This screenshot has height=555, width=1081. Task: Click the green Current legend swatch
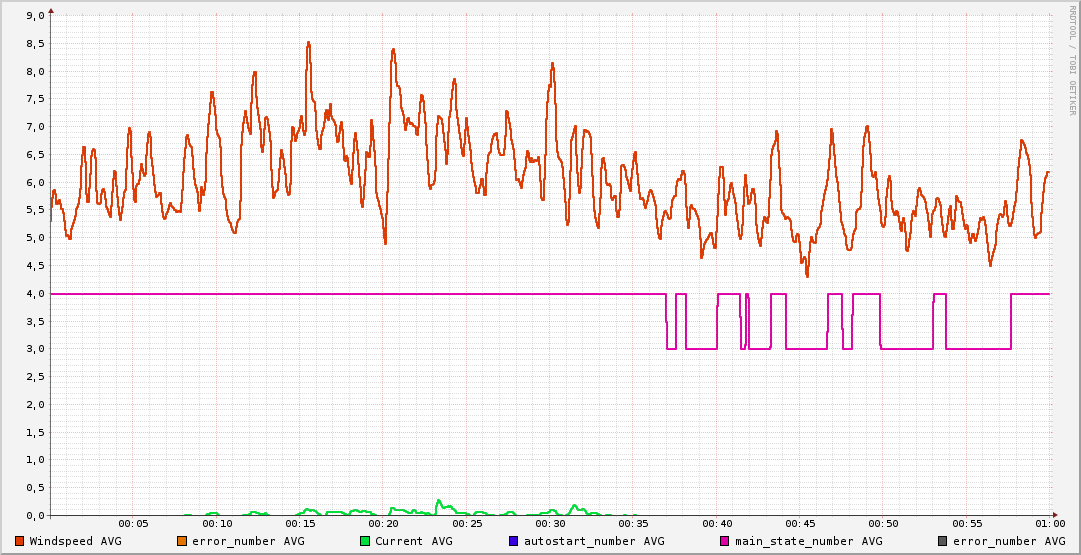(365, 541)
